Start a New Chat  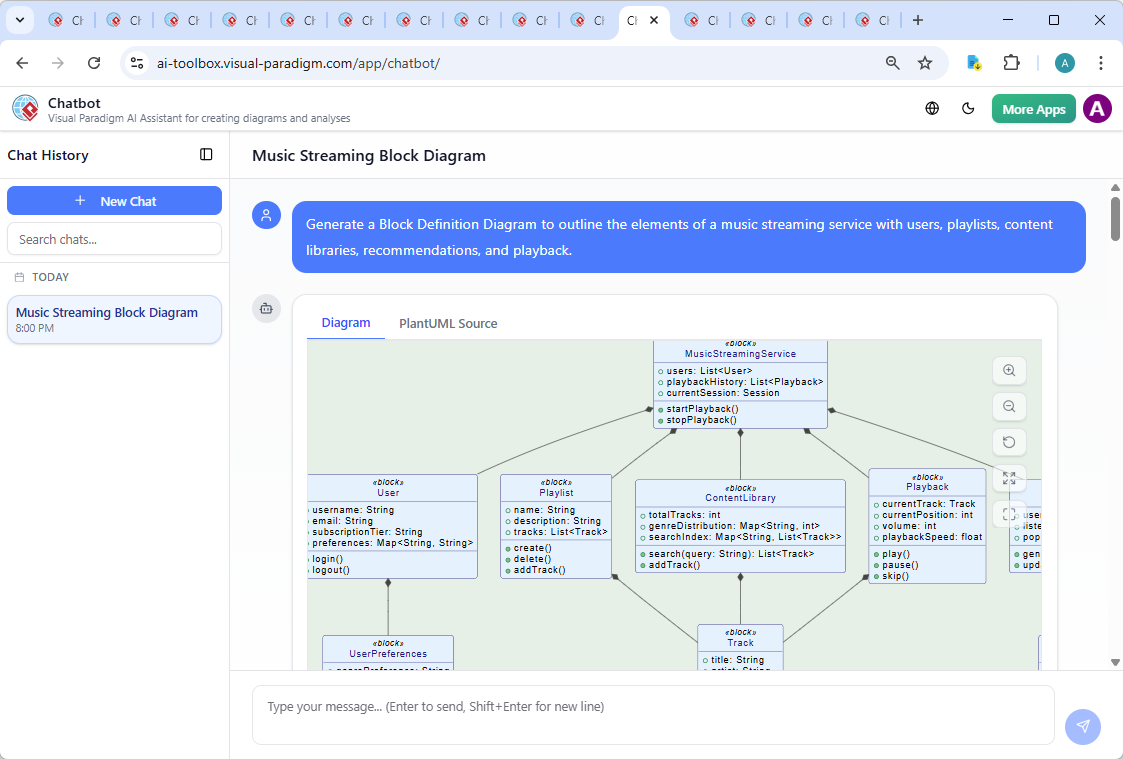point(114,200)
